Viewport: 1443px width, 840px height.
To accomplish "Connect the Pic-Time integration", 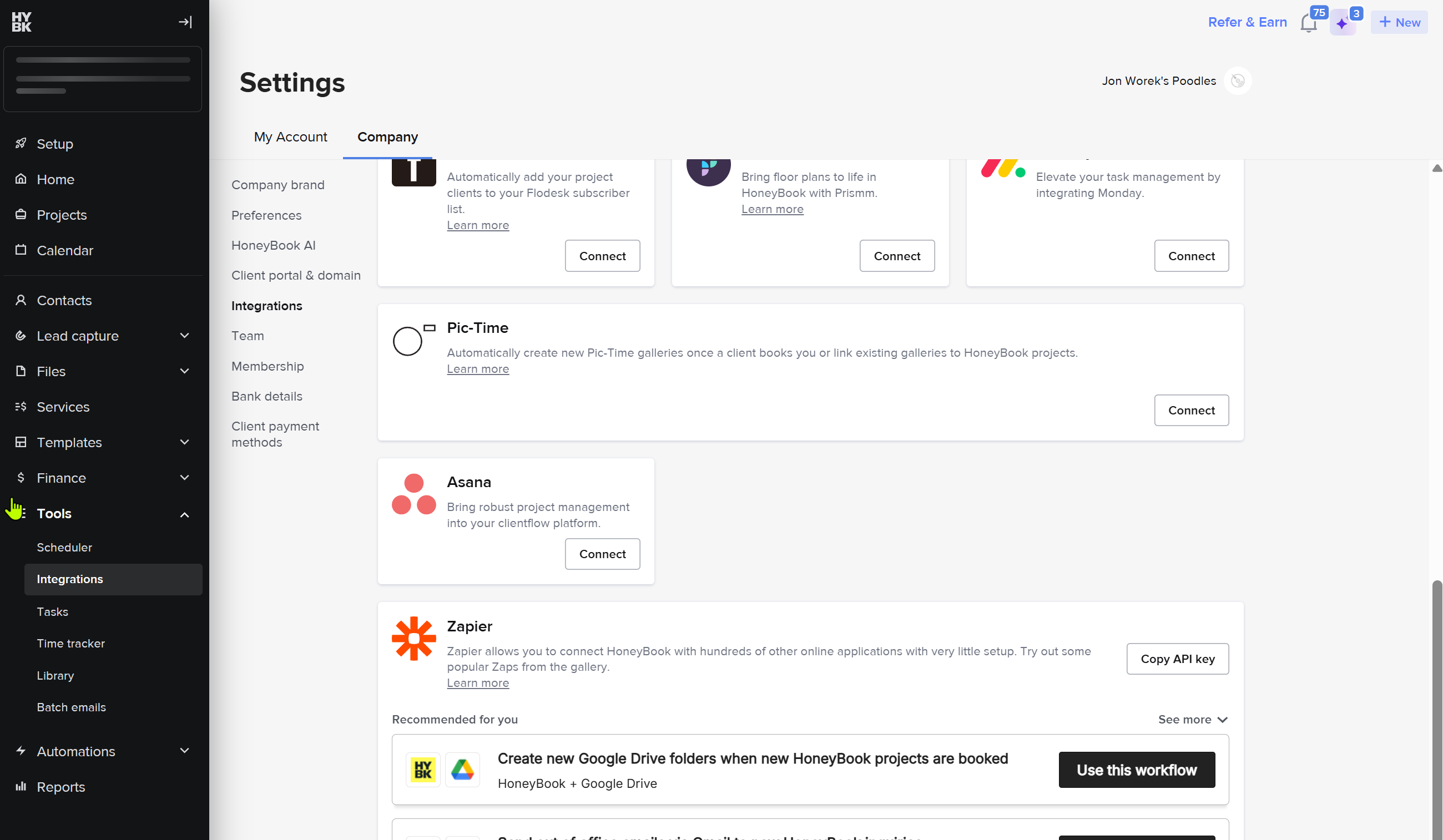I will 1191,410.
